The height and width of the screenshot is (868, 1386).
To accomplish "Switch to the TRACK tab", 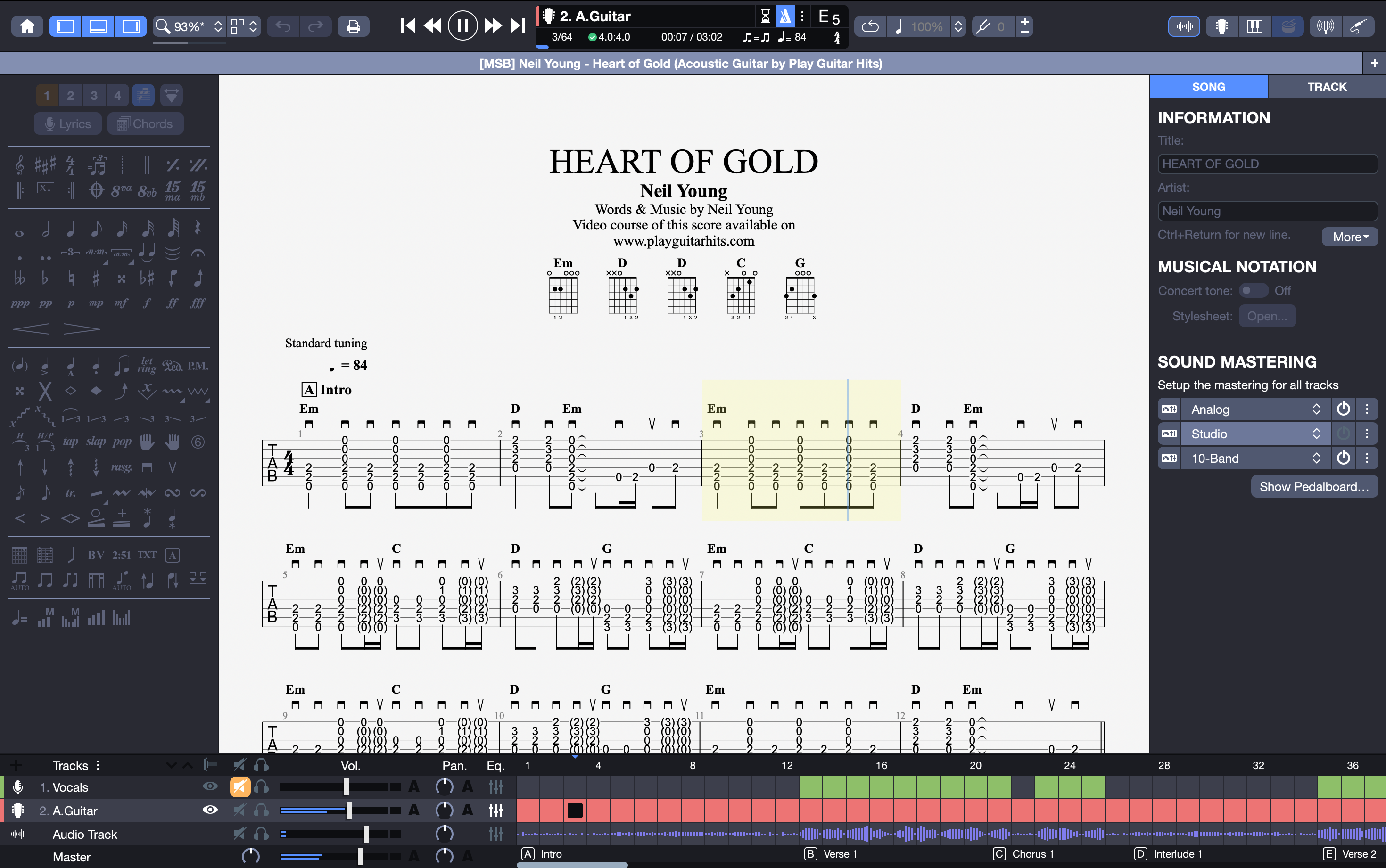I will coord(1327,87).
